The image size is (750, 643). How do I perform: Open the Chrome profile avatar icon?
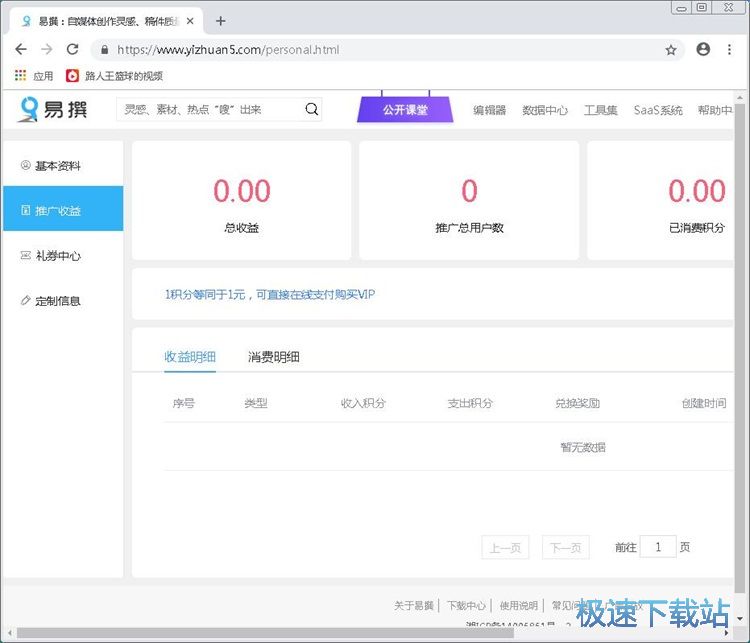click(703, 49)
